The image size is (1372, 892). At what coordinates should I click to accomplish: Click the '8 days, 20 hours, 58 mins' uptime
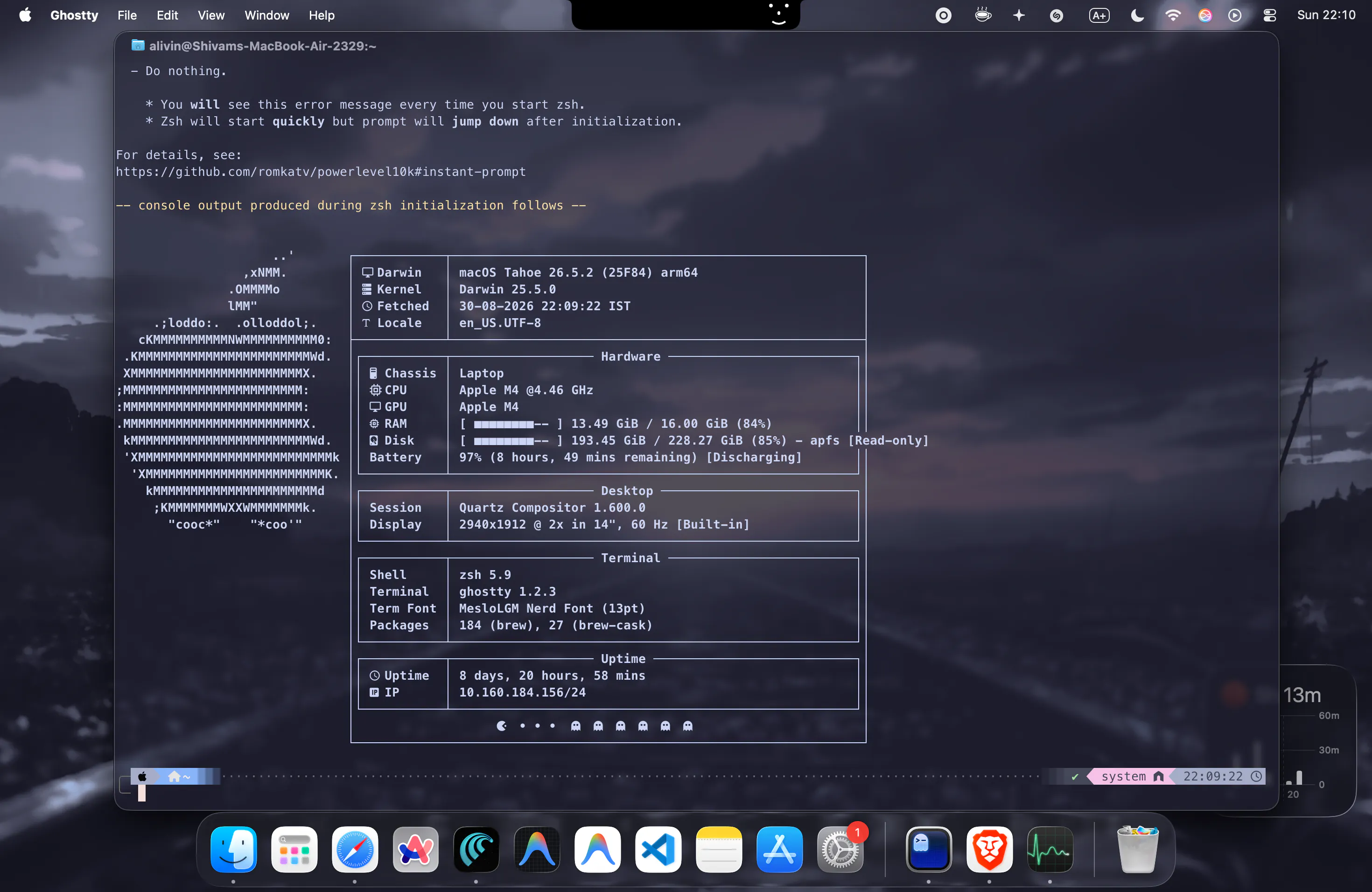click(552, 676)
